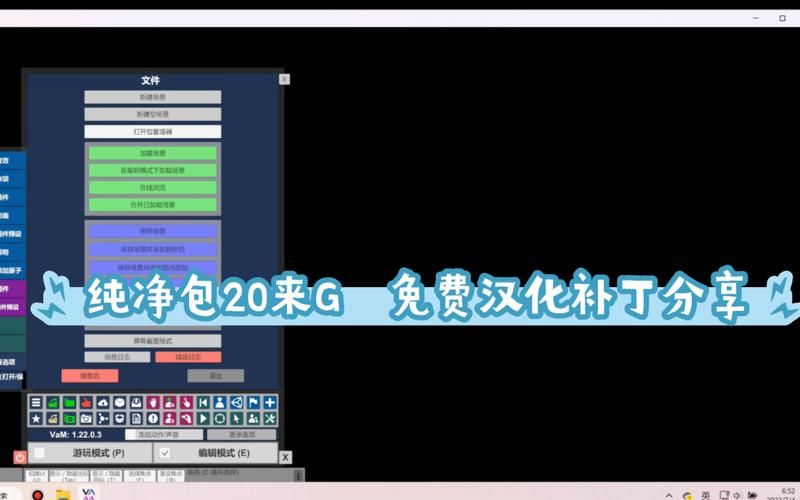Click the inbox download tray icon
Screen dimensions: 800x500
click(136, 403)
